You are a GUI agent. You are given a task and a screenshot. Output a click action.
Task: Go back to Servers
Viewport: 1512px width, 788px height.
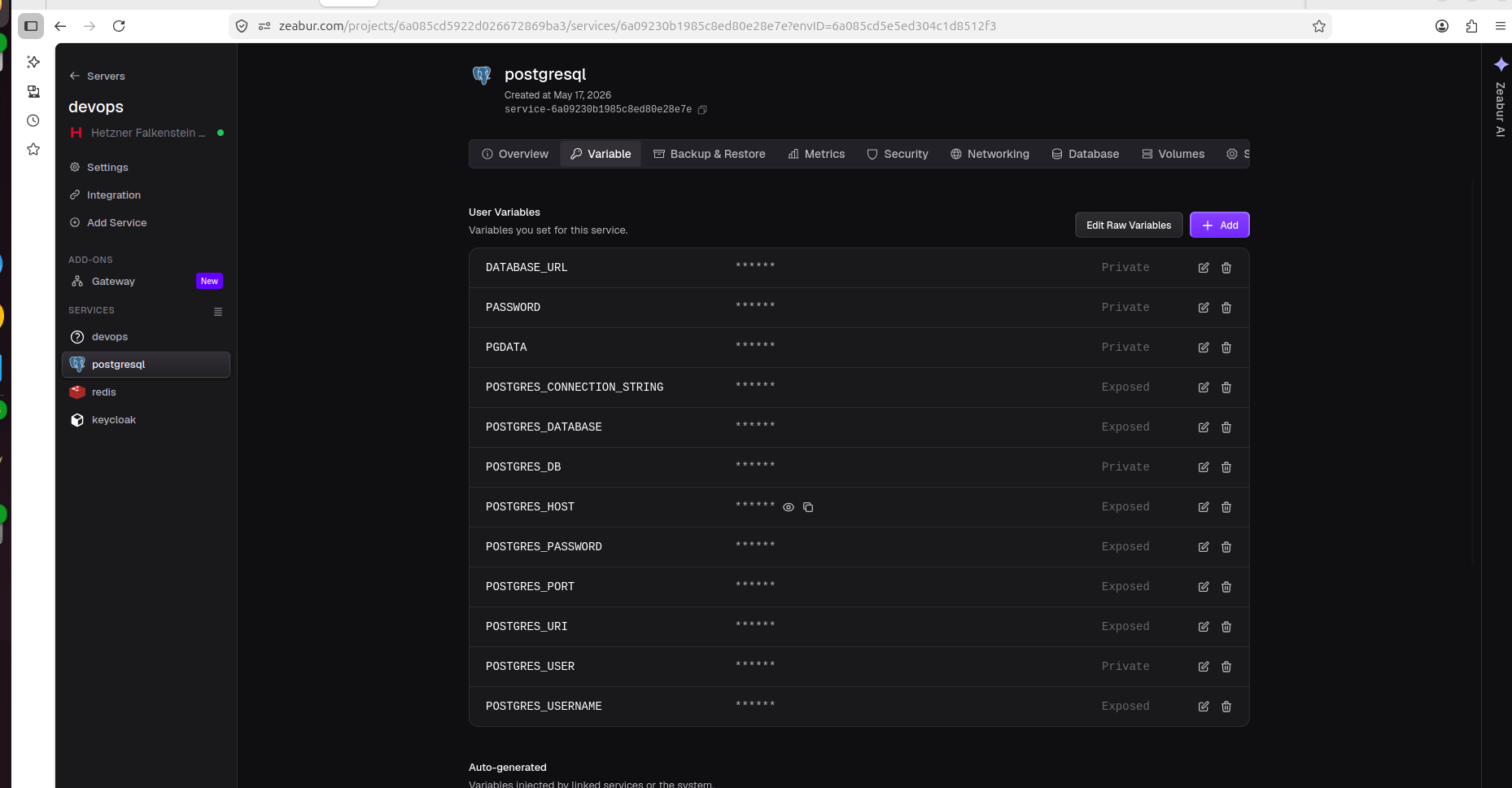[x=98, y=77]
